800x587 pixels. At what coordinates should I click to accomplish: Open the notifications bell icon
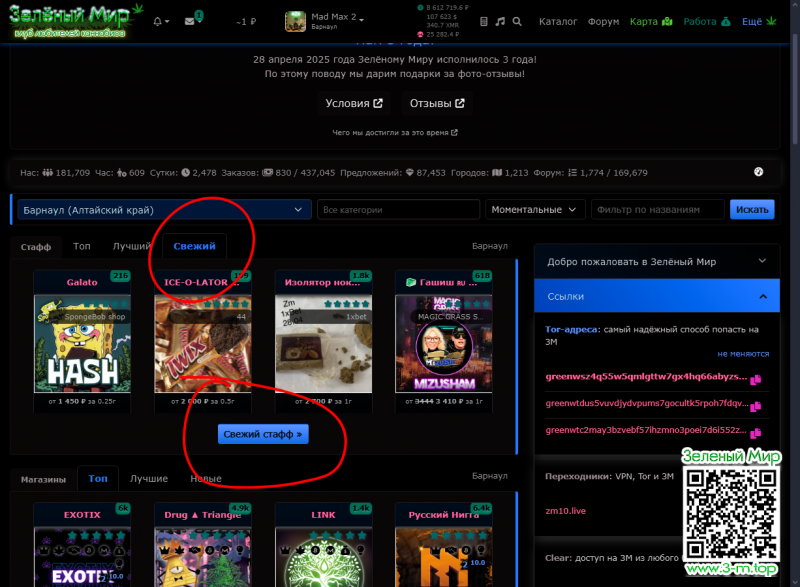(158, 21)
